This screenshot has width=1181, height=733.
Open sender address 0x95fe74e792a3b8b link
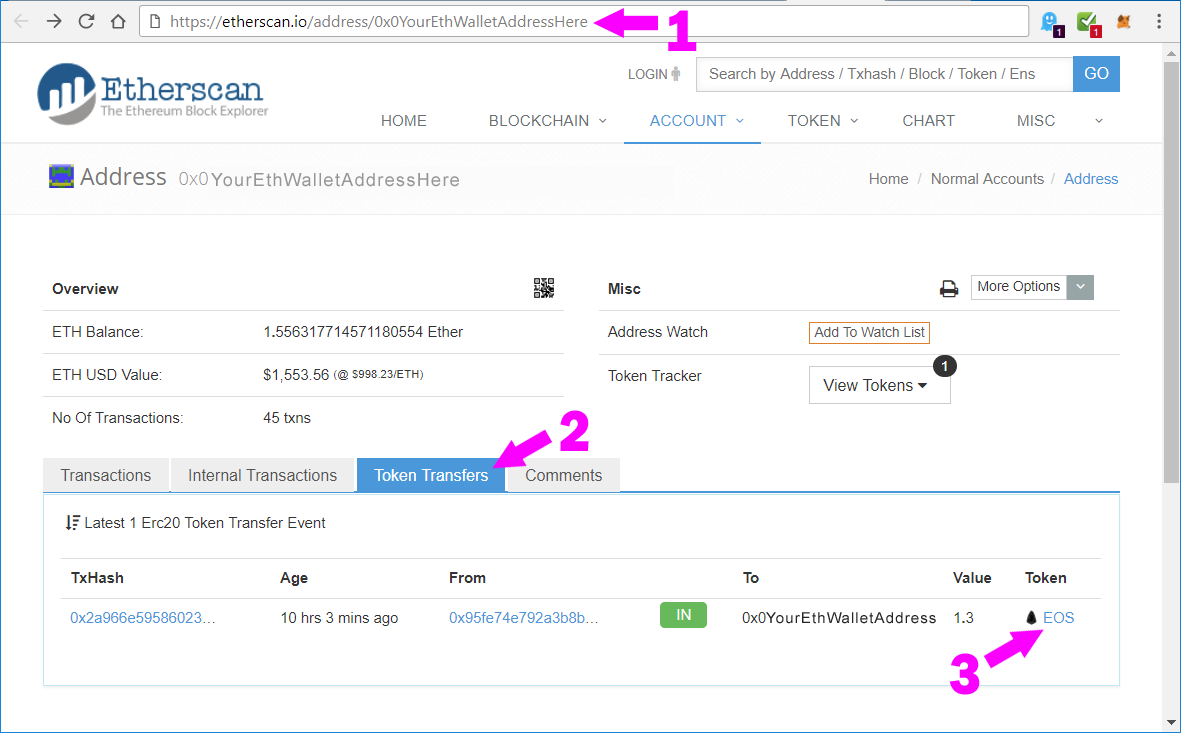(x=523, y=618)
